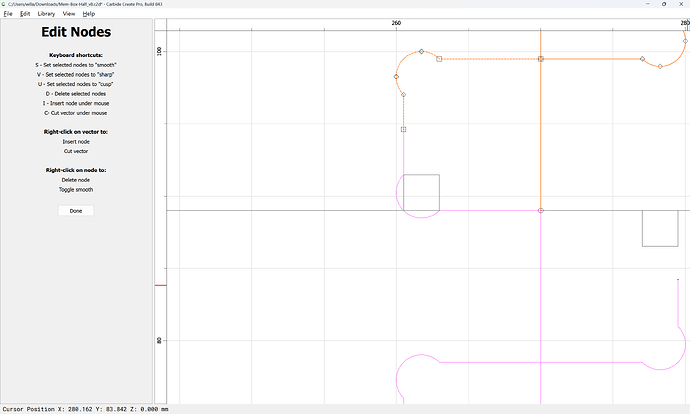Click the 'Delete node' hint text
Viewport: 690px width, 414px height.
pos(76,180)
